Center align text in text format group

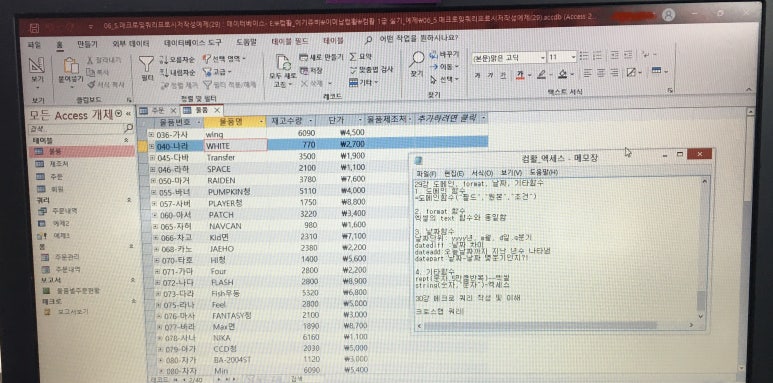click(601, 73)
